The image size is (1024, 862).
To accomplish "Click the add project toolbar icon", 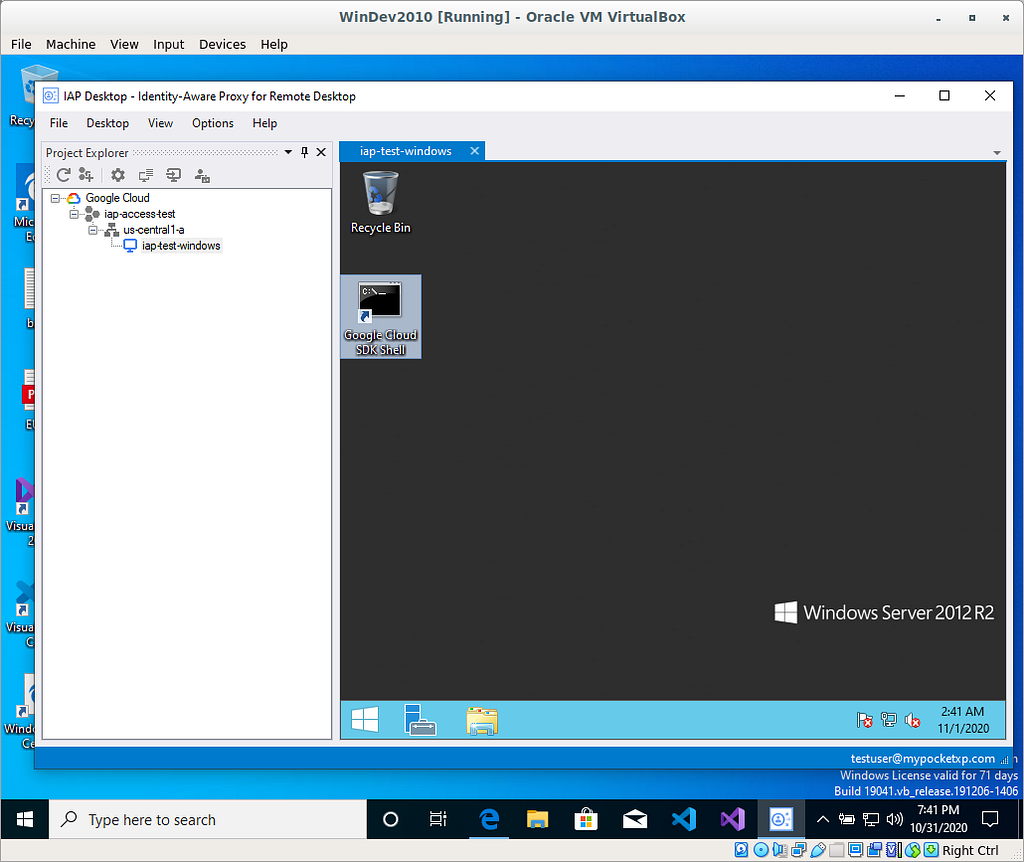I will pos(86,175).
